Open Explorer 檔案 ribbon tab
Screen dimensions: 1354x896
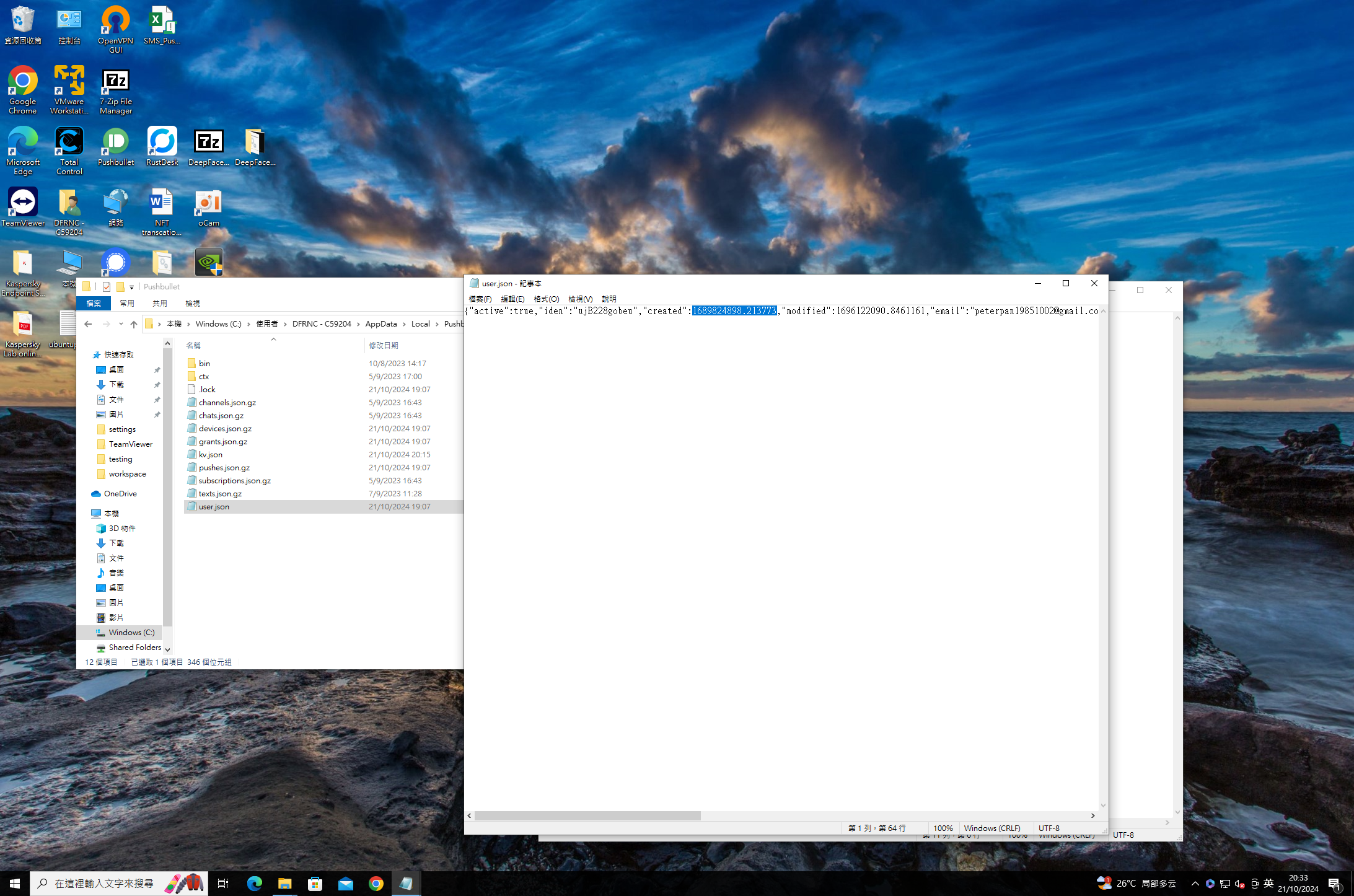tap(94, 303)
